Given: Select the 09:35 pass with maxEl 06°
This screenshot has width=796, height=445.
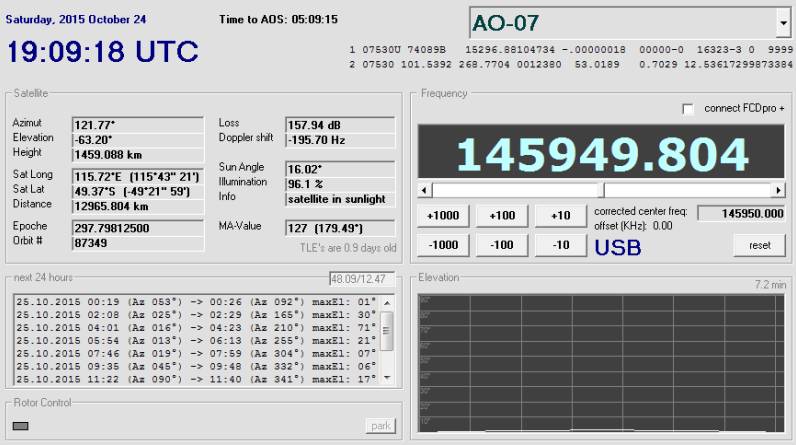Looking at the screenshot, I should pyautogui.click(x=196, y=366).
